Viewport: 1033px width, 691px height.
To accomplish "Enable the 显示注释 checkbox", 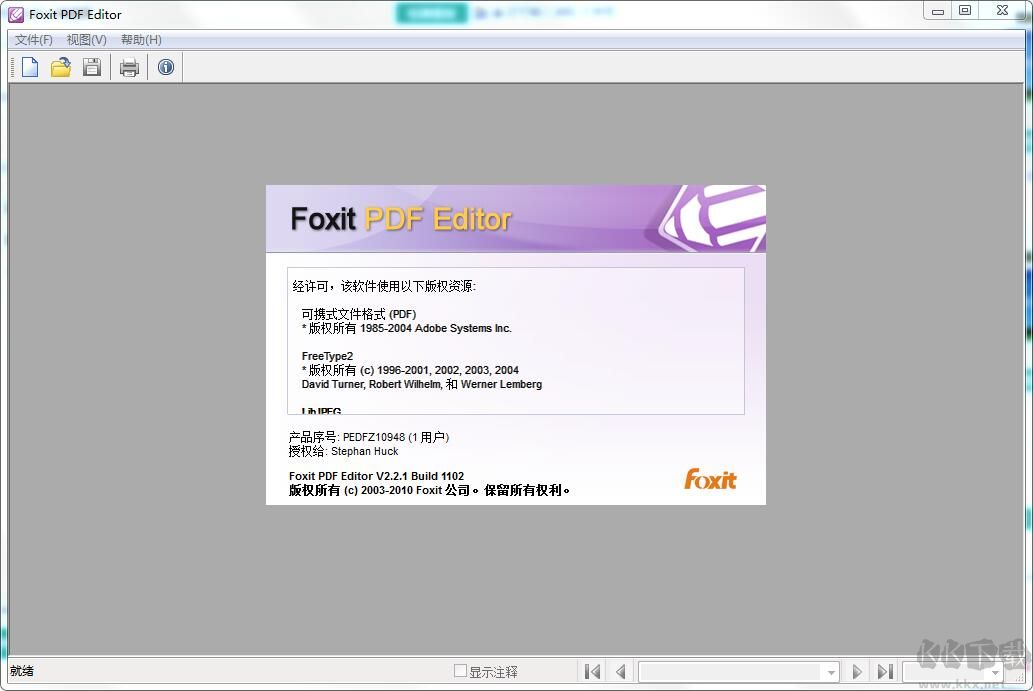I will (x=461, y=671).
